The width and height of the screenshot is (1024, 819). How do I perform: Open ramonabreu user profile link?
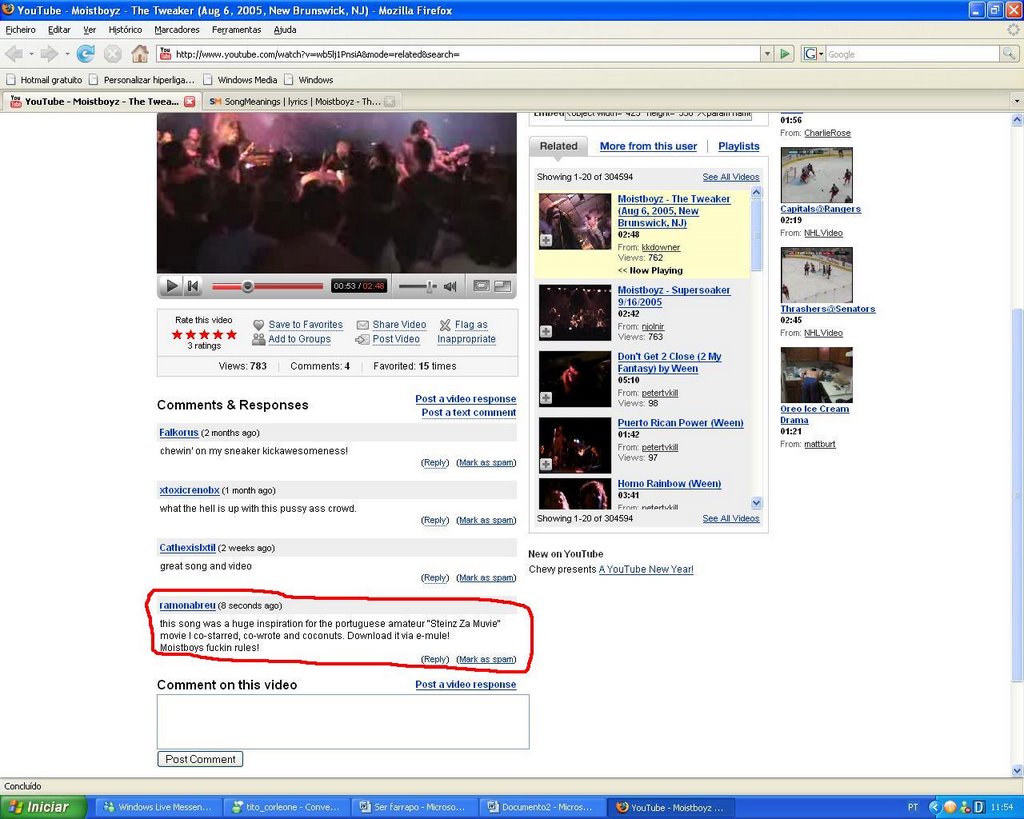187,605
